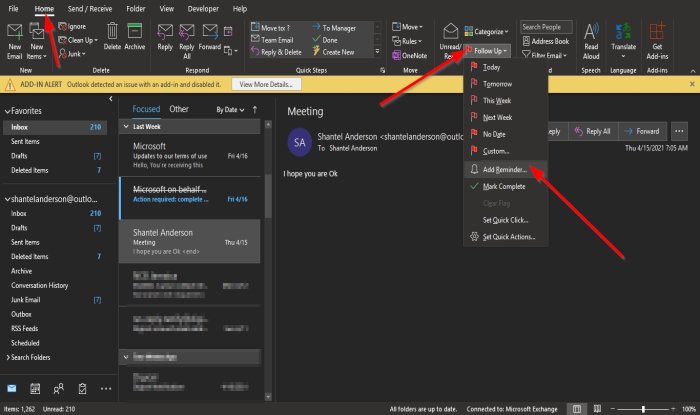
Task: Select the Move to ? quick step
Action: [271, 28]
